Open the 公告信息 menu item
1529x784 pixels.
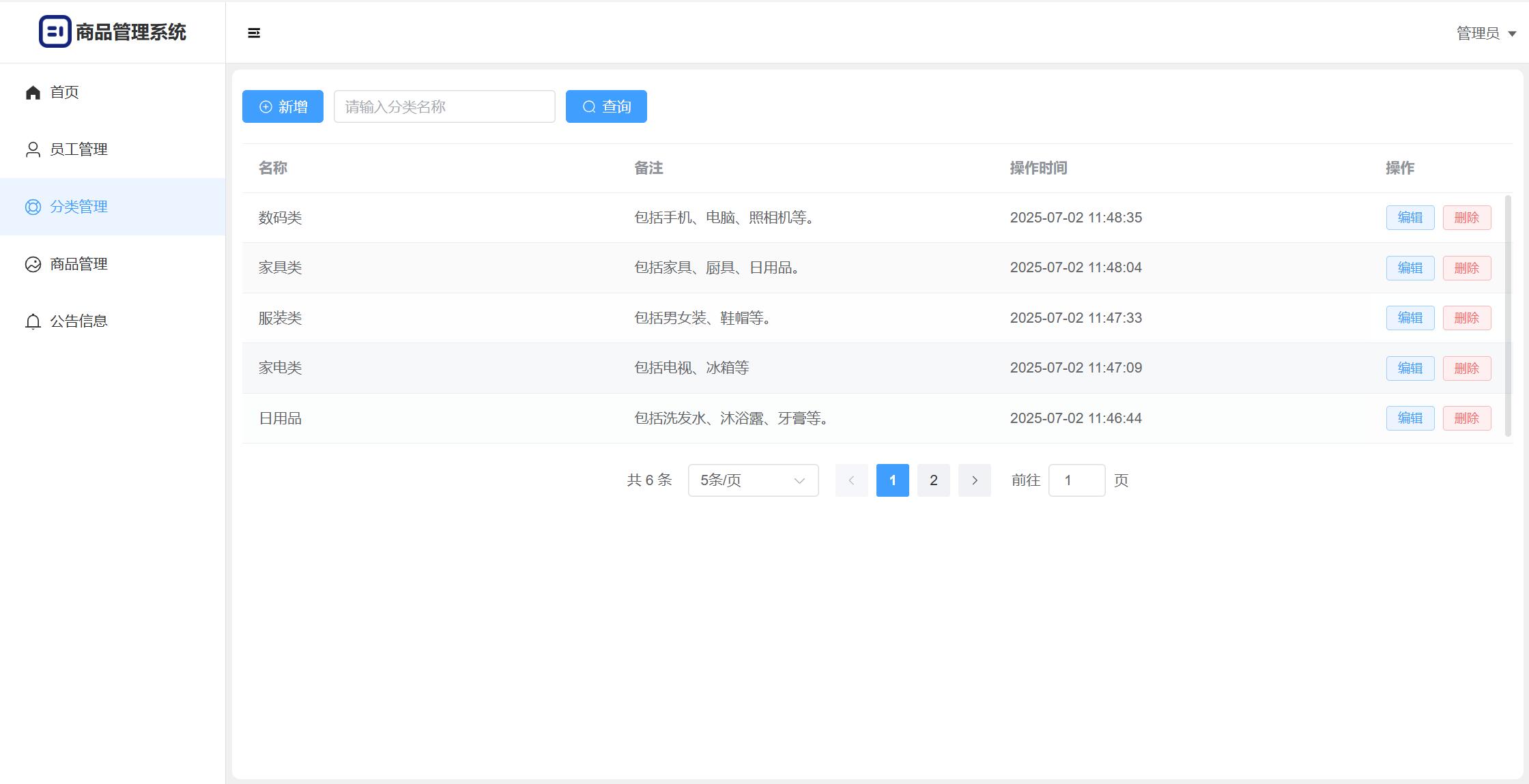click(x=78, y=321)
